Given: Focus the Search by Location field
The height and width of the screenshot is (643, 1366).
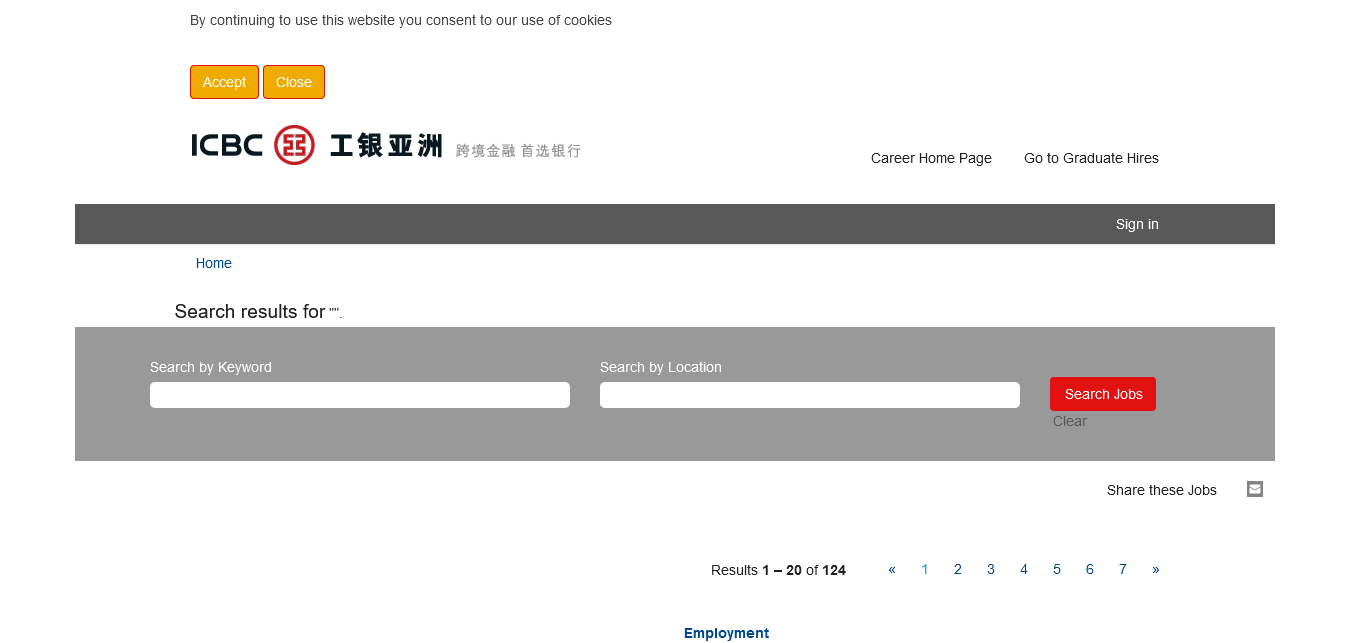Looking at the screenshot, I should [810, 395].
